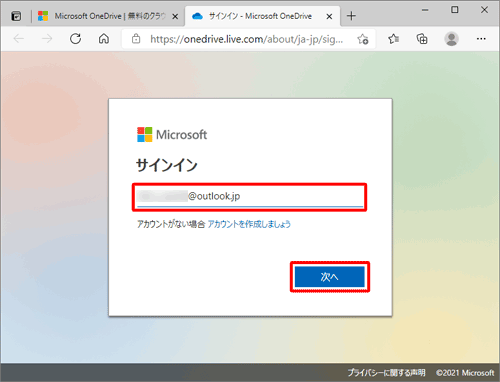Close the Microsoft OneDrive tab
The height and width of the screenshot is (382, 500).
(x=175, y=16)
